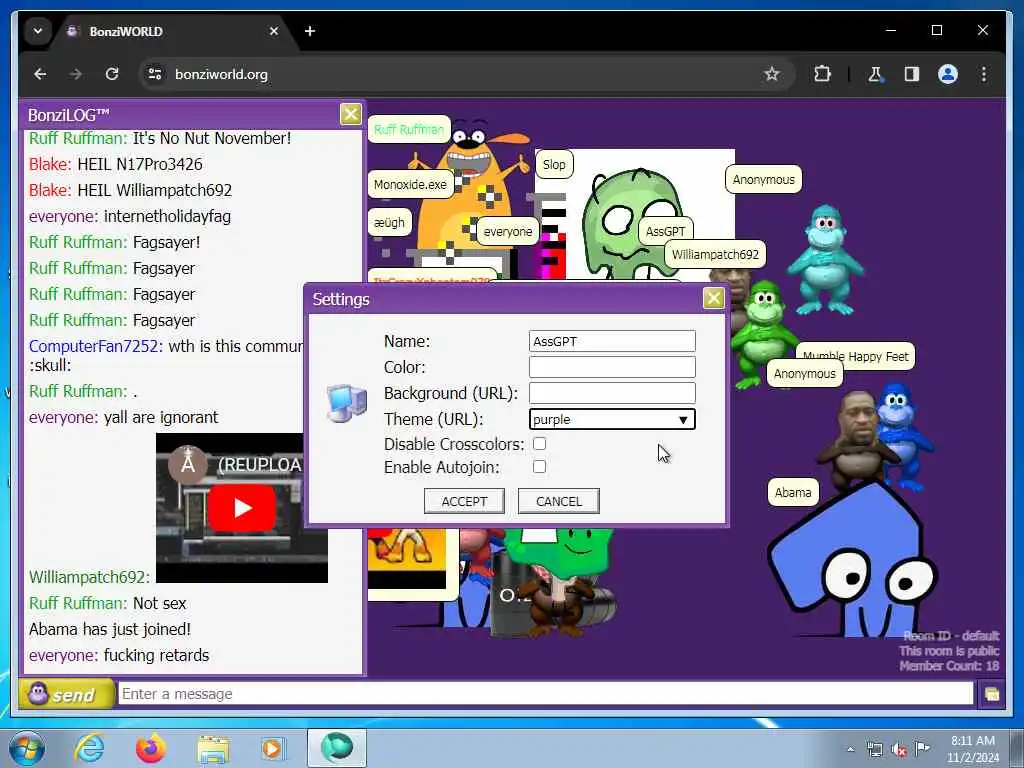Select the BonziWORLD browser tab
1024x768 pixels.
[173, 31]
